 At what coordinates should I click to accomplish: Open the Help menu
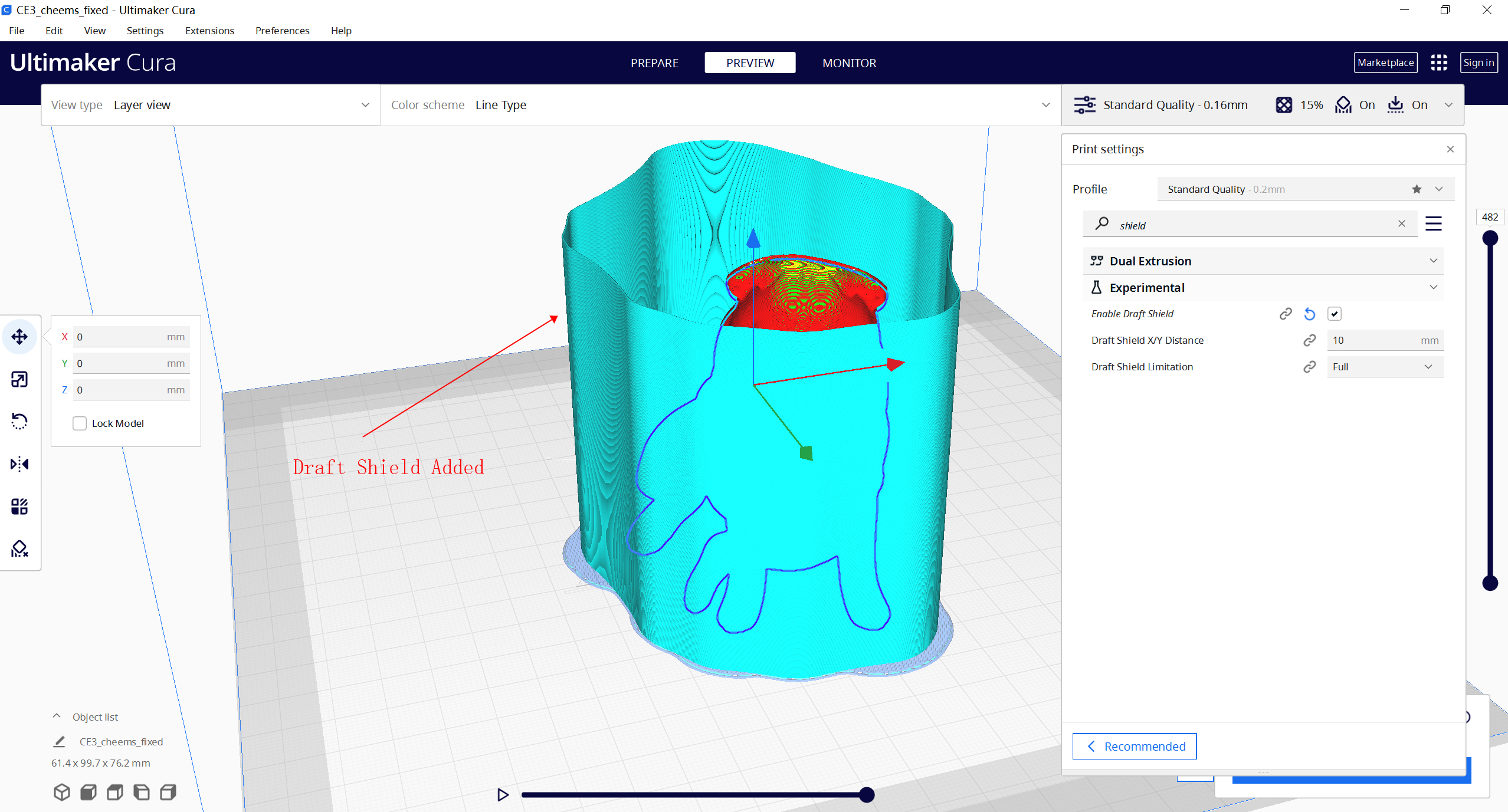coord(341,31)
